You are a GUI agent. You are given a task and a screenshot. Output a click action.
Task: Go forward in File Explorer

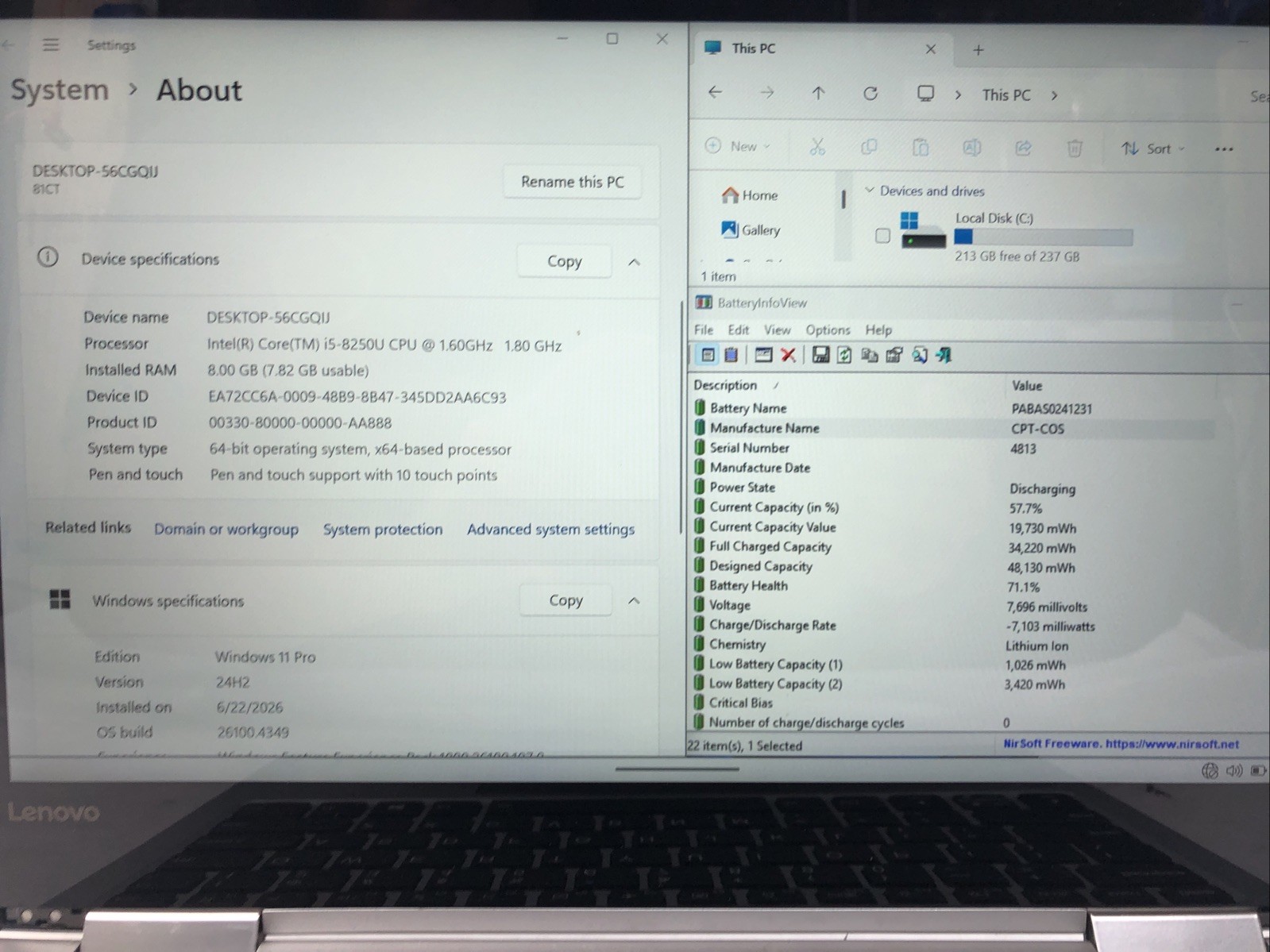pyautogui.click(x=766, y=93)
